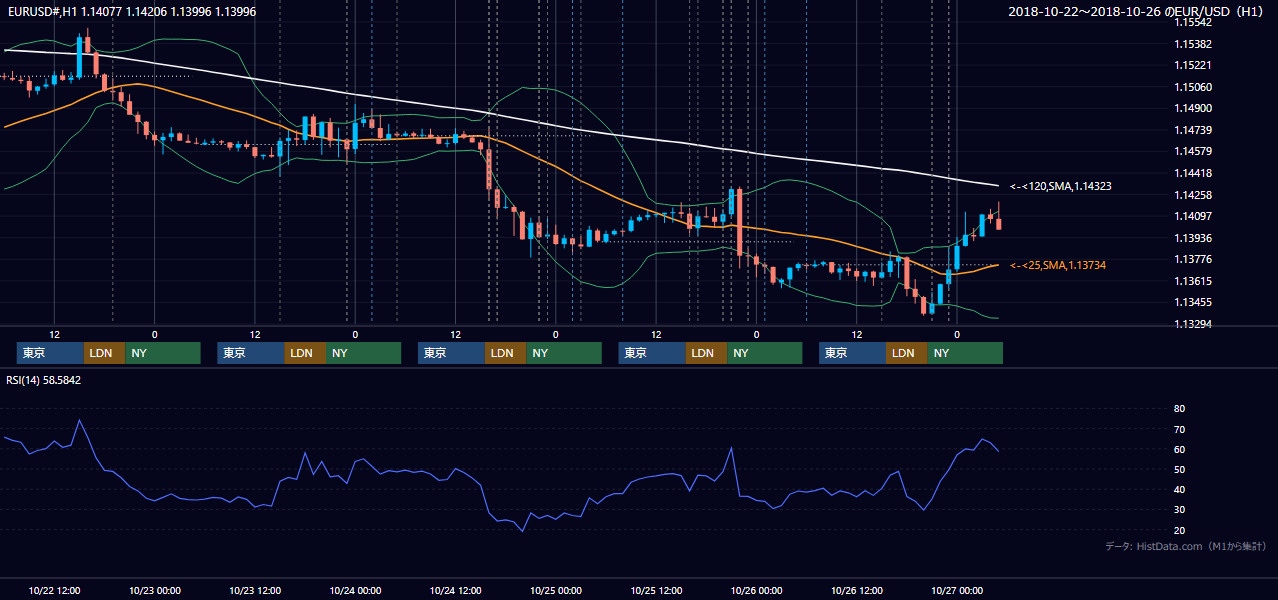
Task: Click price axis value 1.14258
Action: click(1193, 195)
